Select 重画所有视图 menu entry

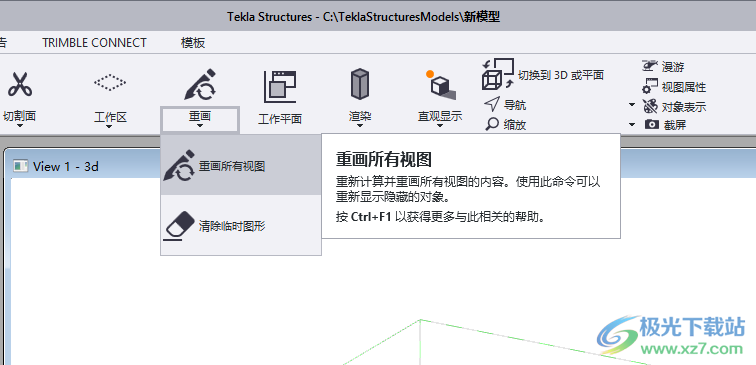241,165
